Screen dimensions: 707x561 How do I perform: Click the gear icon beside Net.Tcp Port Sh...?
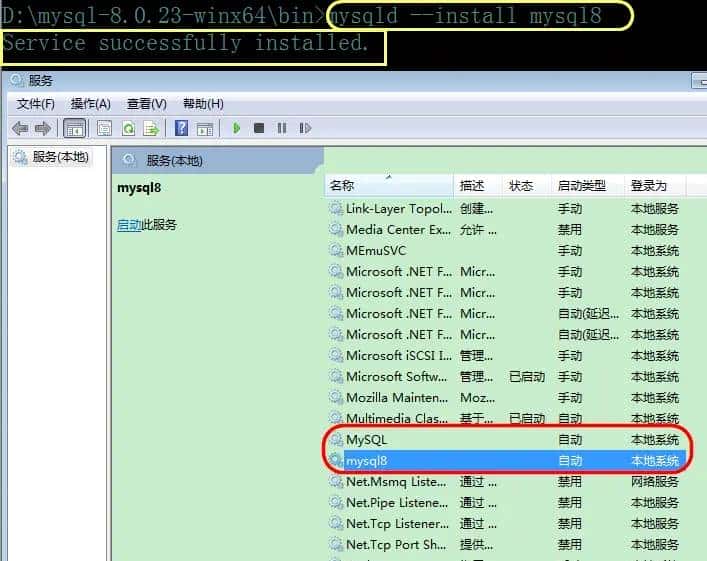(336, 544)
